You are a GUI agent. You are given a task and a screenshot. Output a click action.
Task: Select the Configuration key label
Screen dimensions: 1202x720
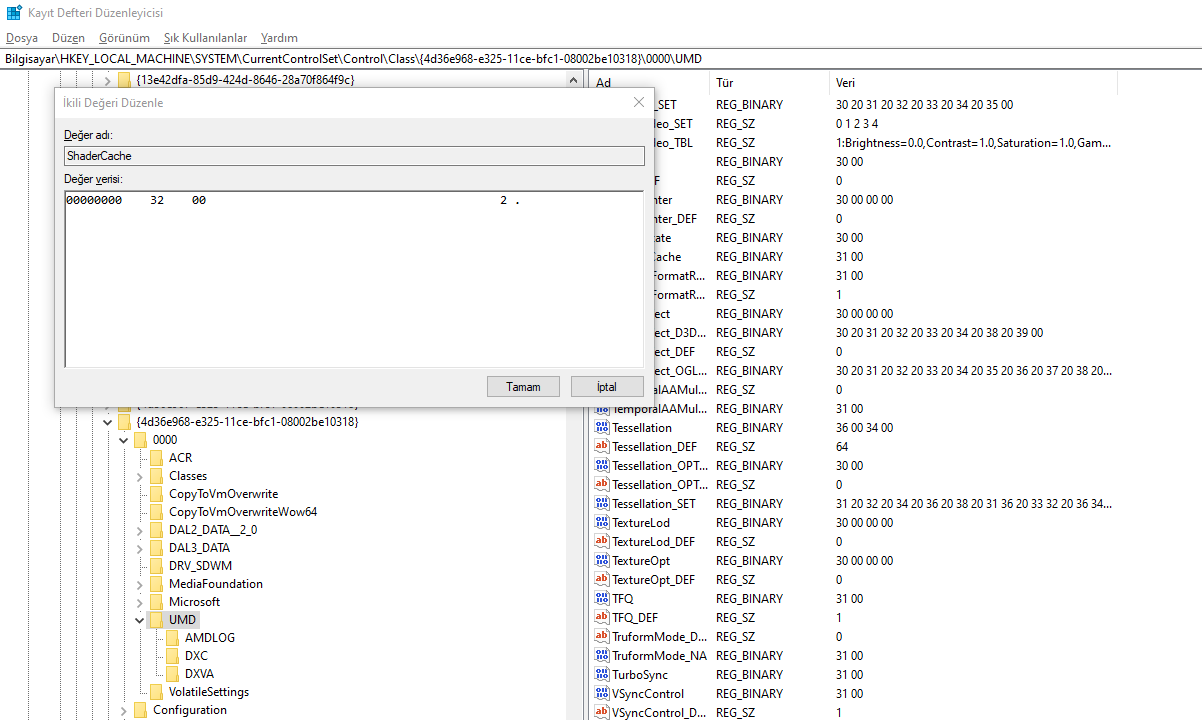click(190, 710)
